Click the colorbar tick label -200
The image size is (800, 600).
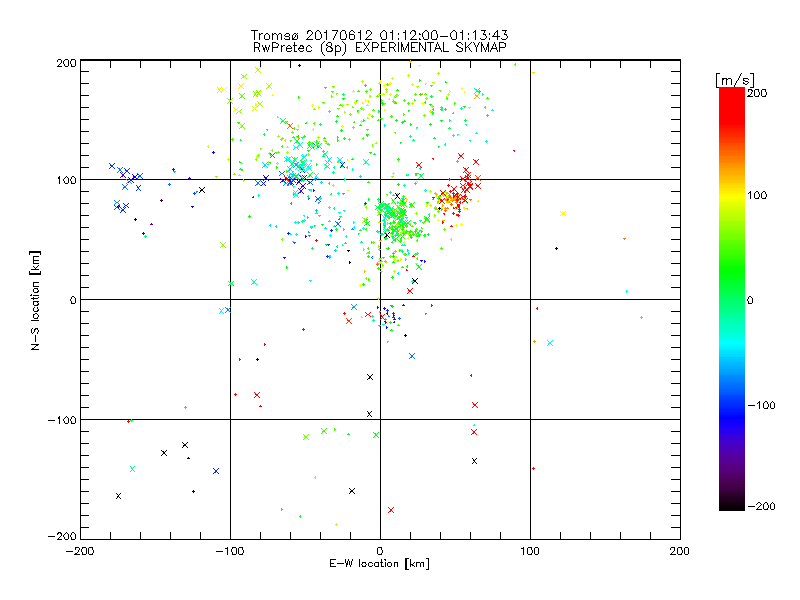(x=762, y=507)
